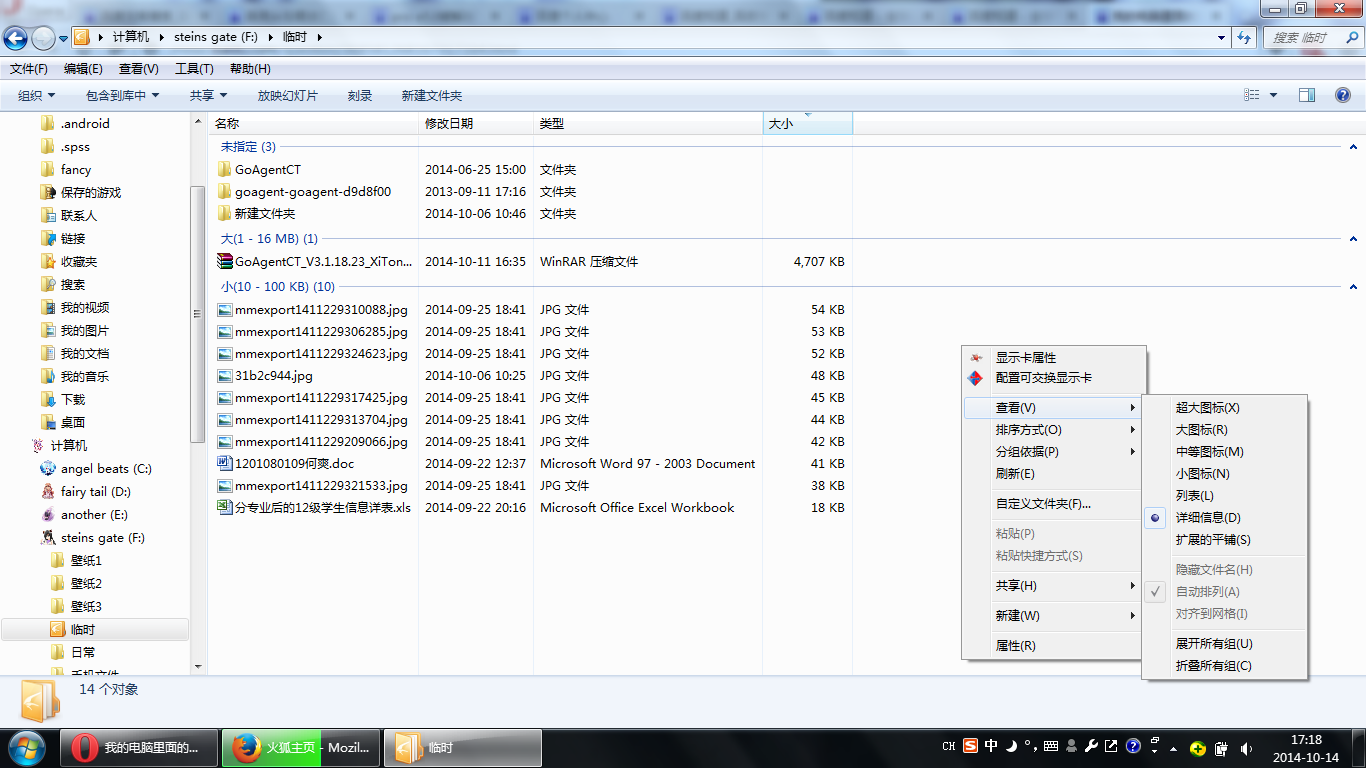This screenshot has height=768, width=1366.
Task: Click 刷新(E) in the context menu
Action: coord(1016,473)
